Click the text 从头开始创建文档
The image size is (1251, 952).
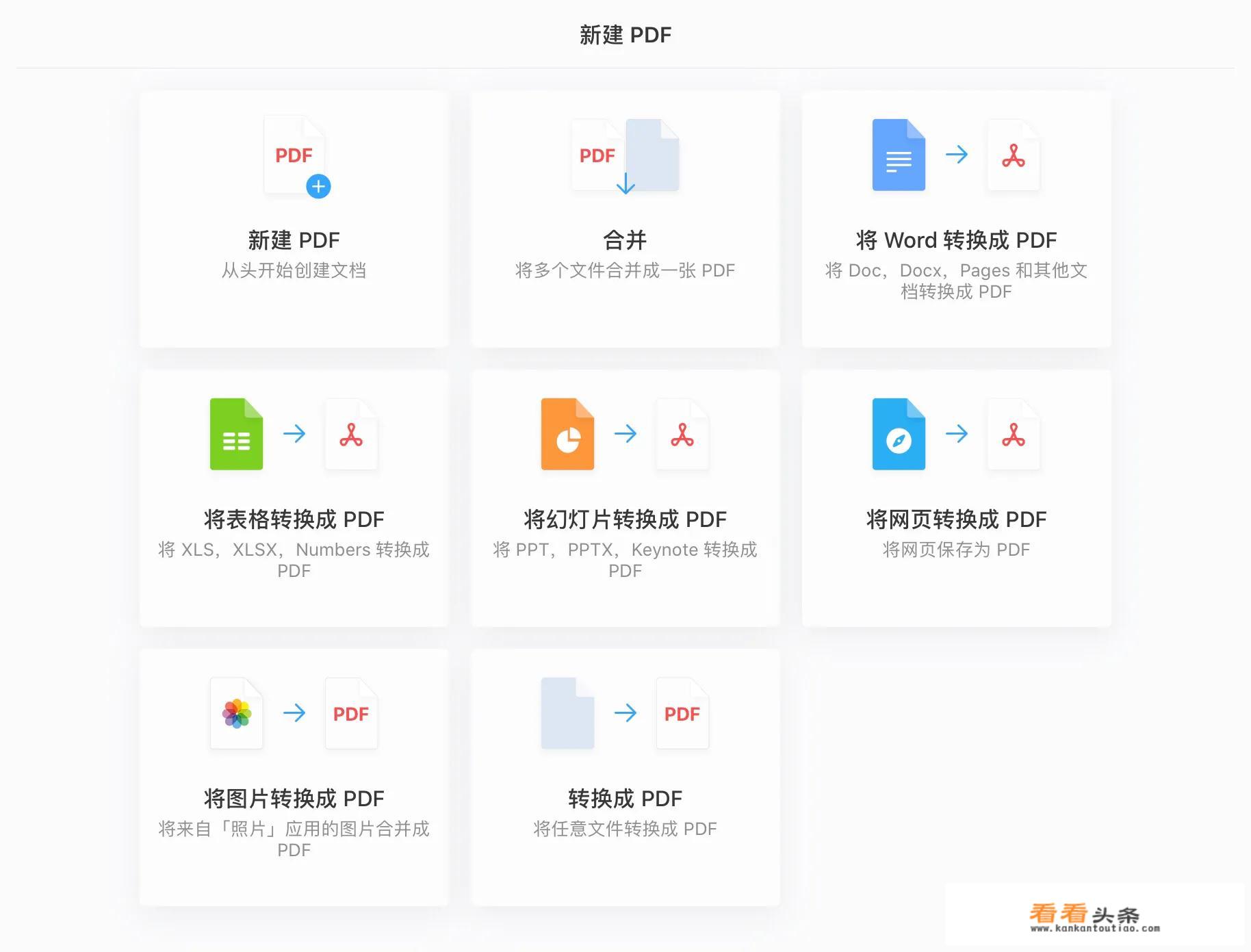tap(294, 270)
